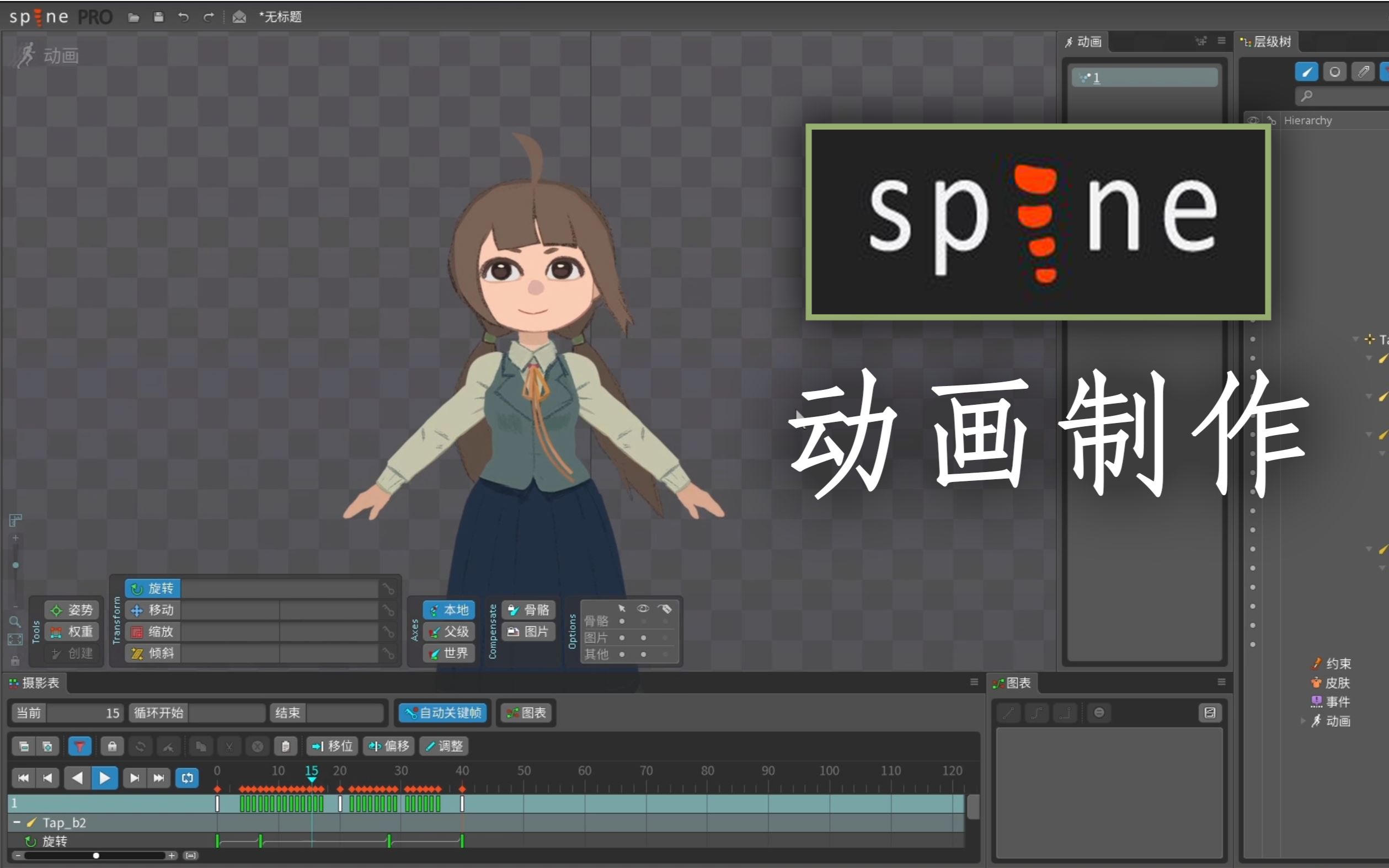Click the 调整 (Adjust) button

click(x=443, y=746)
